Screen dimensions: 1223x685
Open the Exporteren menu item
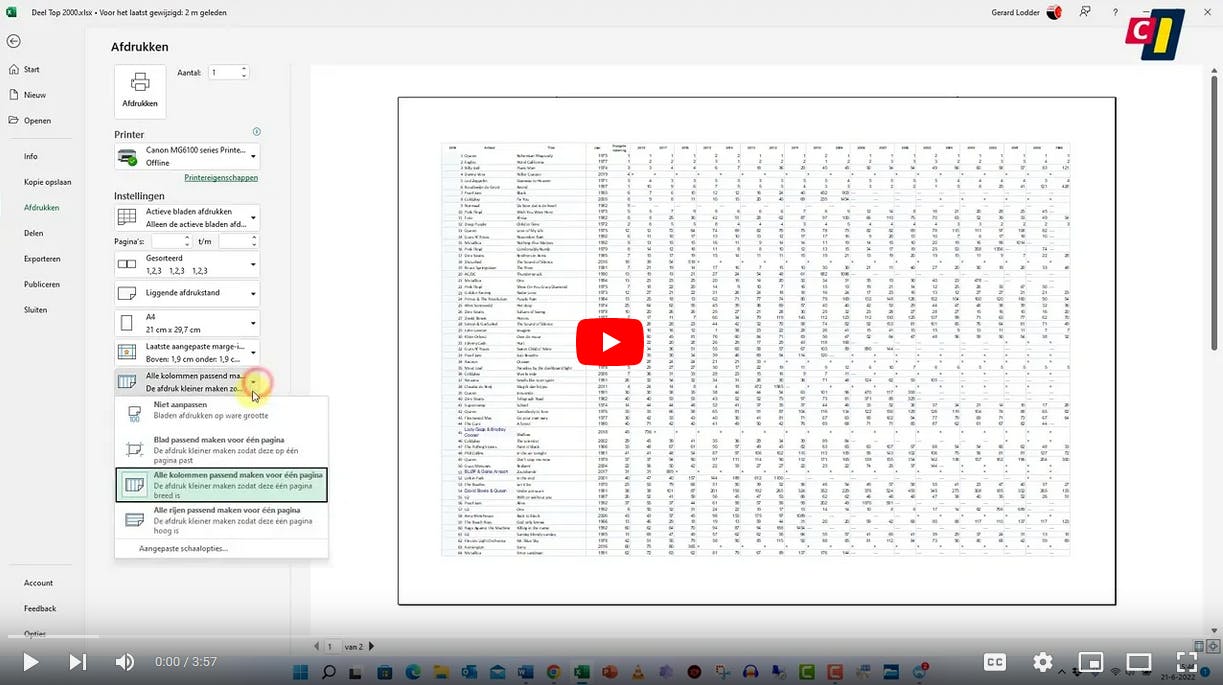coord(42,259)
